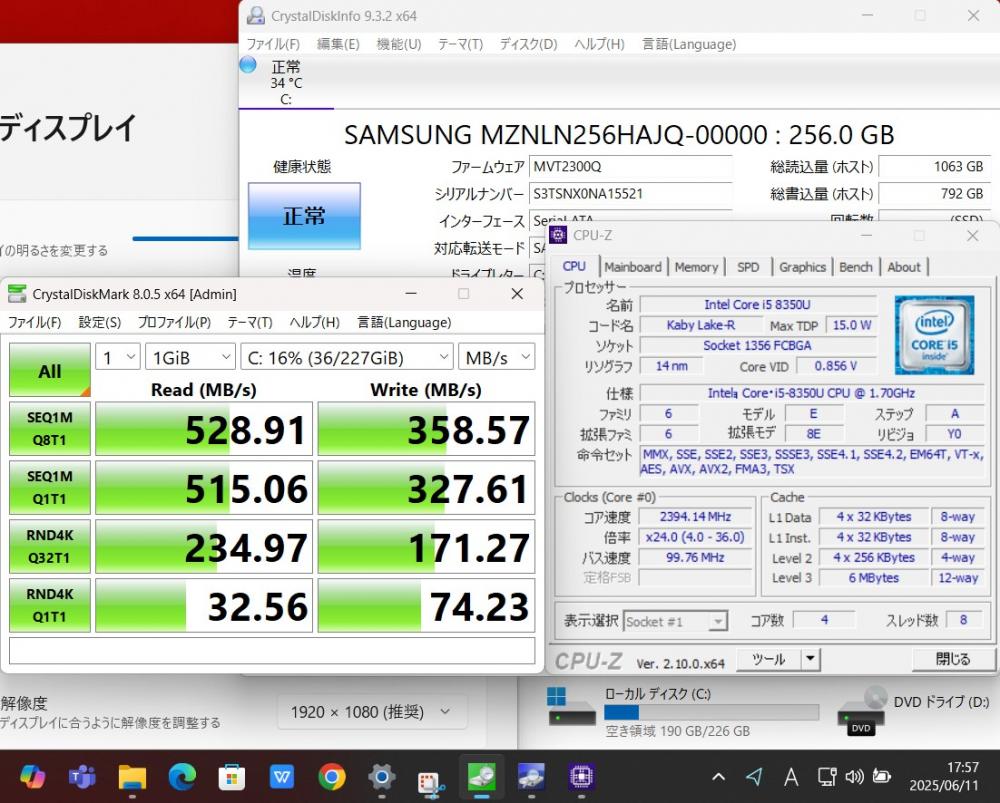
Task: Open ヘルプ(H) menu in CrystalDiskMark
Action: click(x=314, y=323)
